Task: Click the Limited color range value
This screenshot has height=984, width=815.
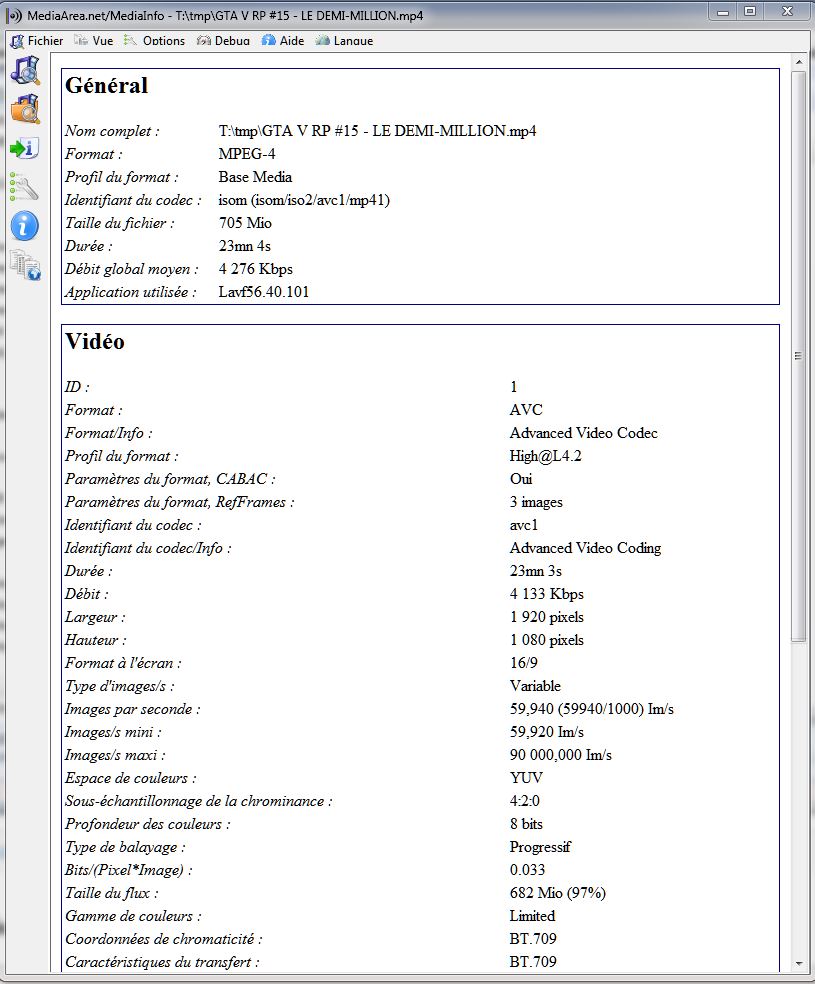Action: coord(532,916)
